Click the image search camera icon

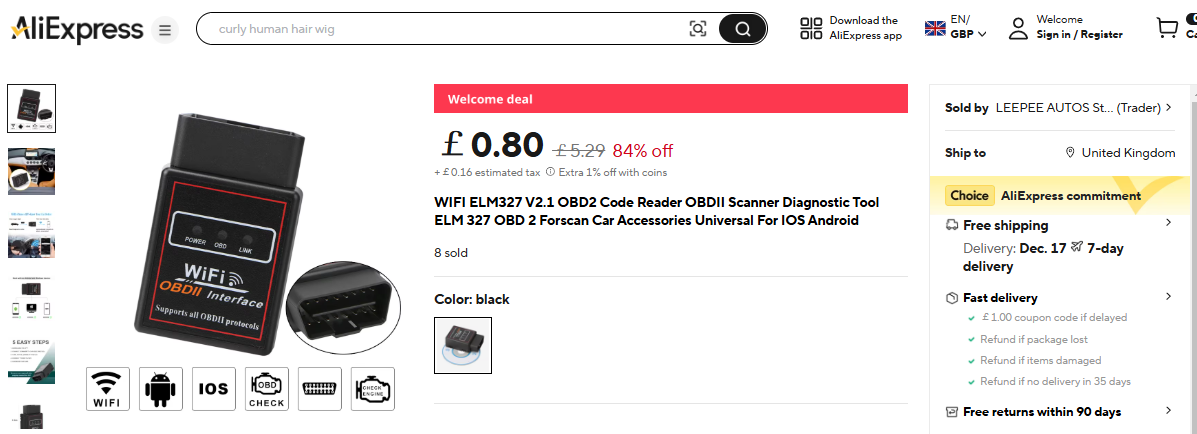698,29
